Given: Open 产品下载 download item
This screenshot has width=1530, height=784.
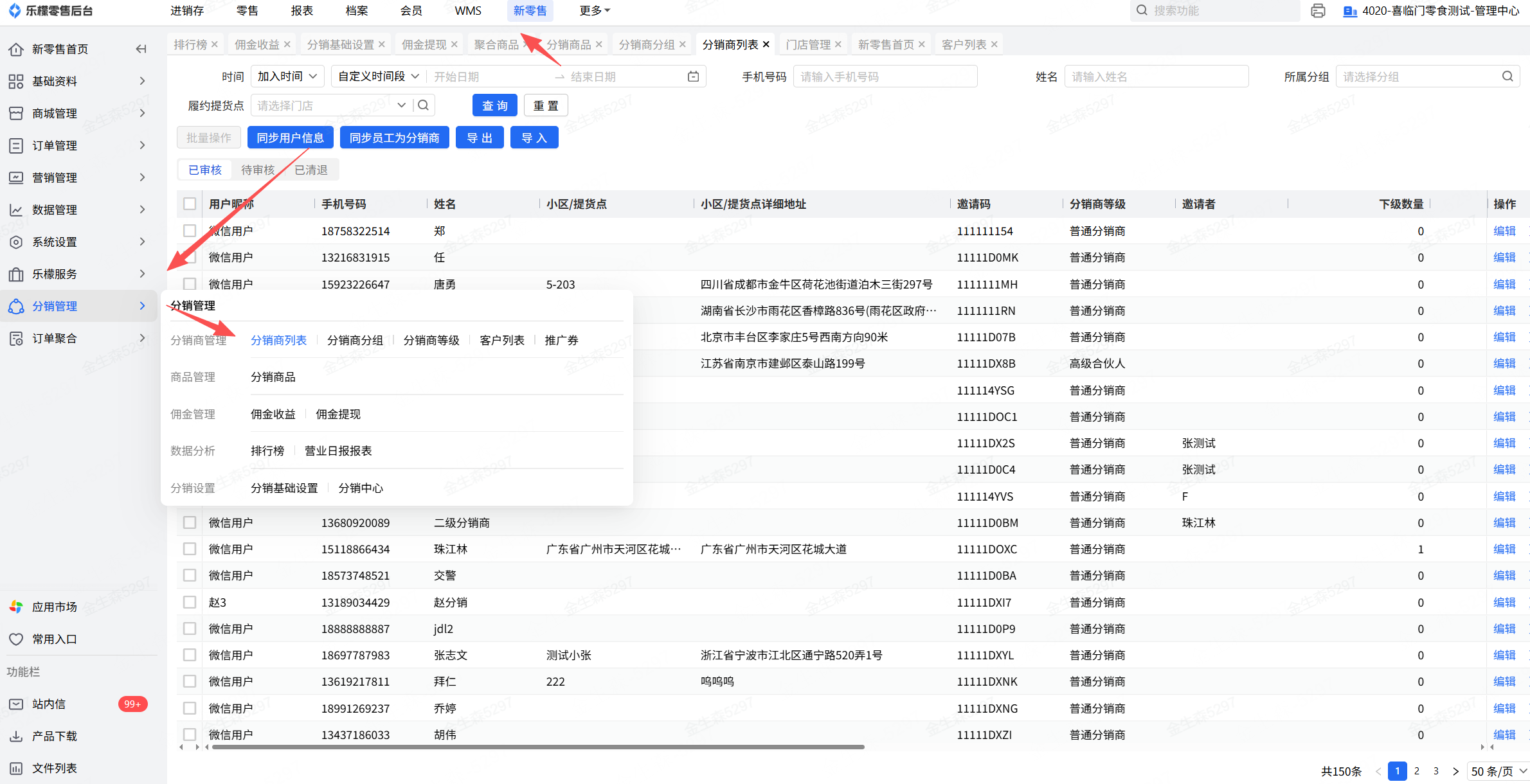Looking at the screenshot, I should [x=54, y=736].
